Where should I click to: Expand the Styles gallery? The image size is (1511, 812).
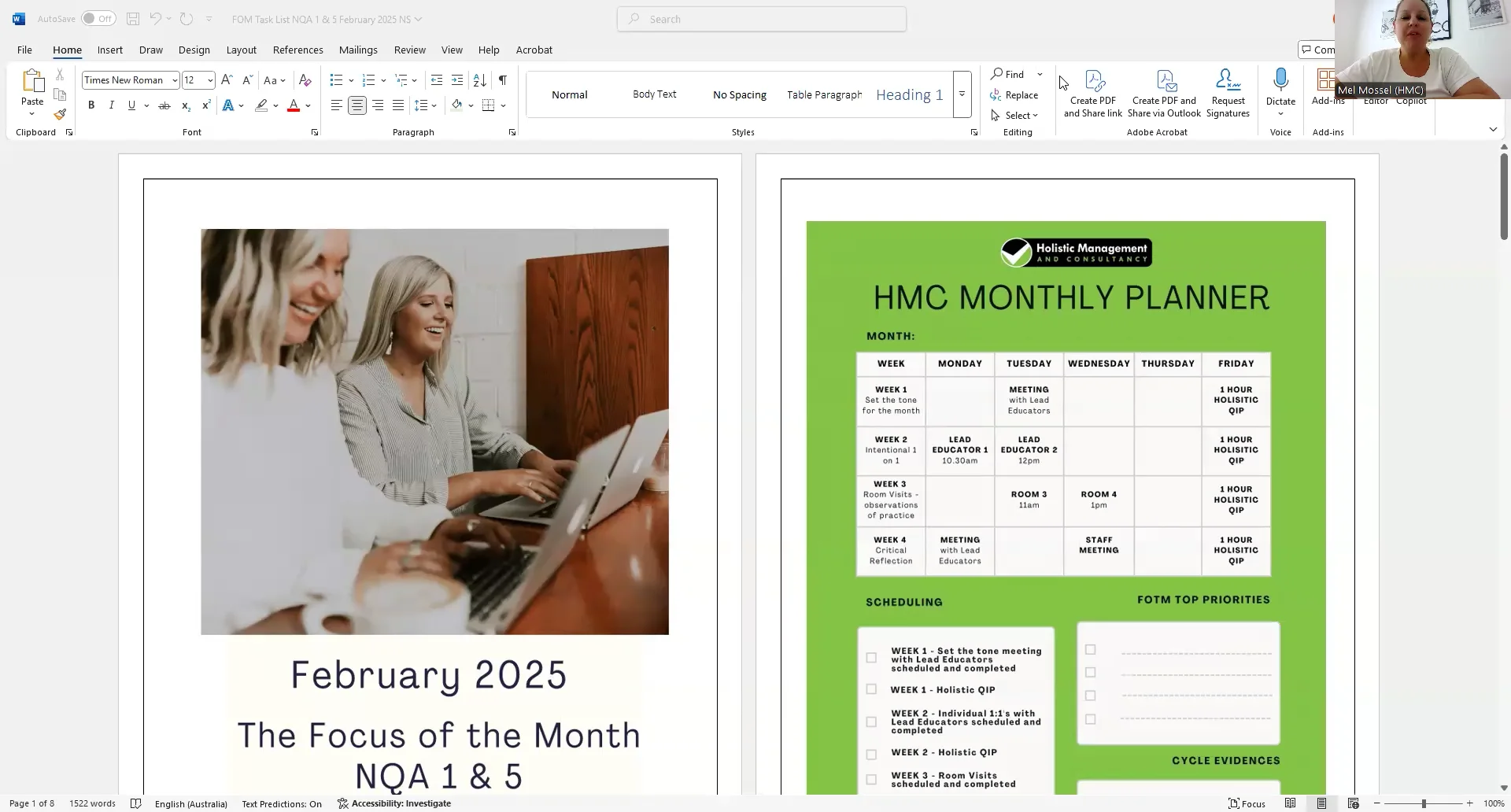[962, 94]
